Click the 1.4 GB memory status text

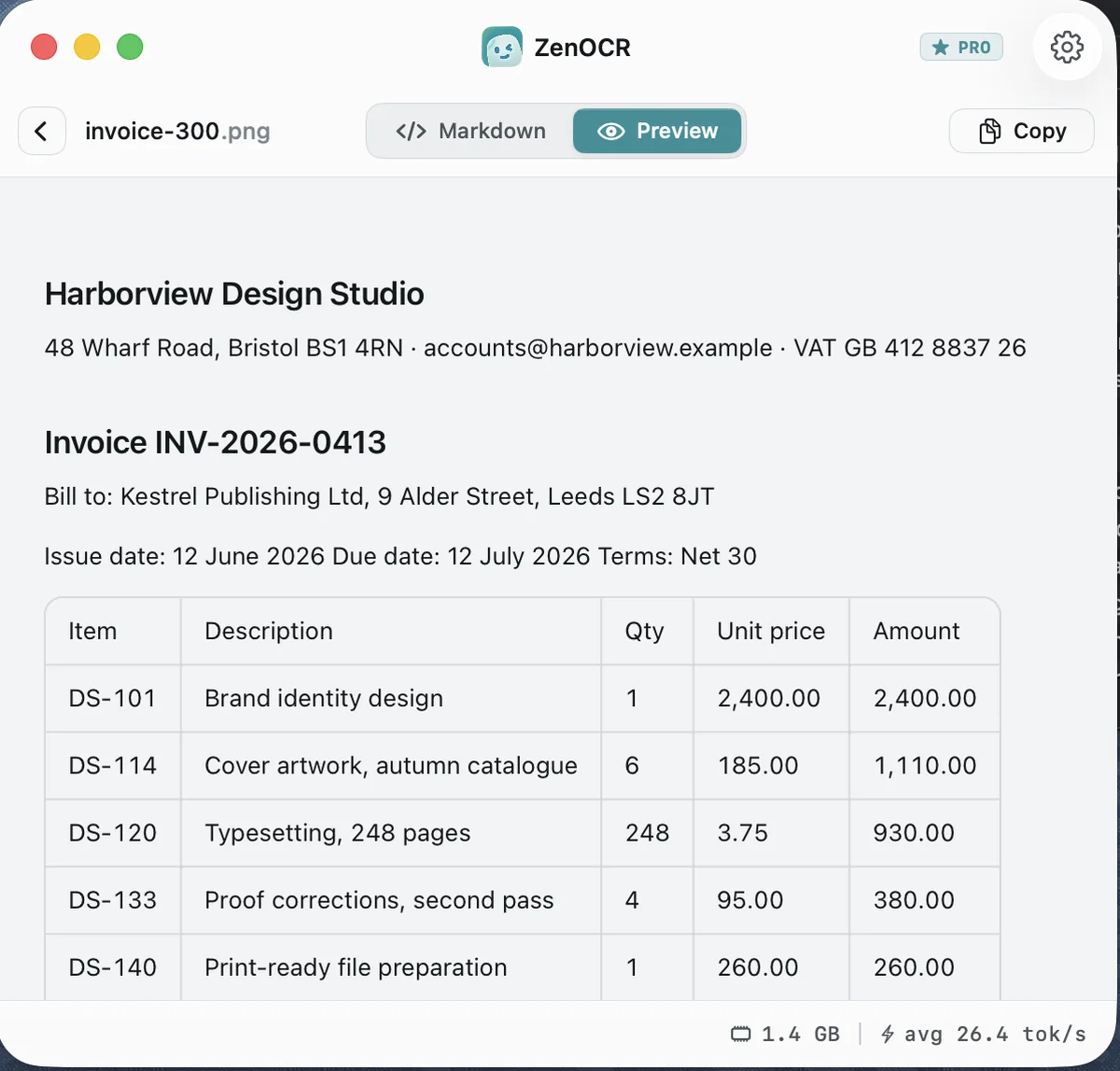pos(801,1034)
